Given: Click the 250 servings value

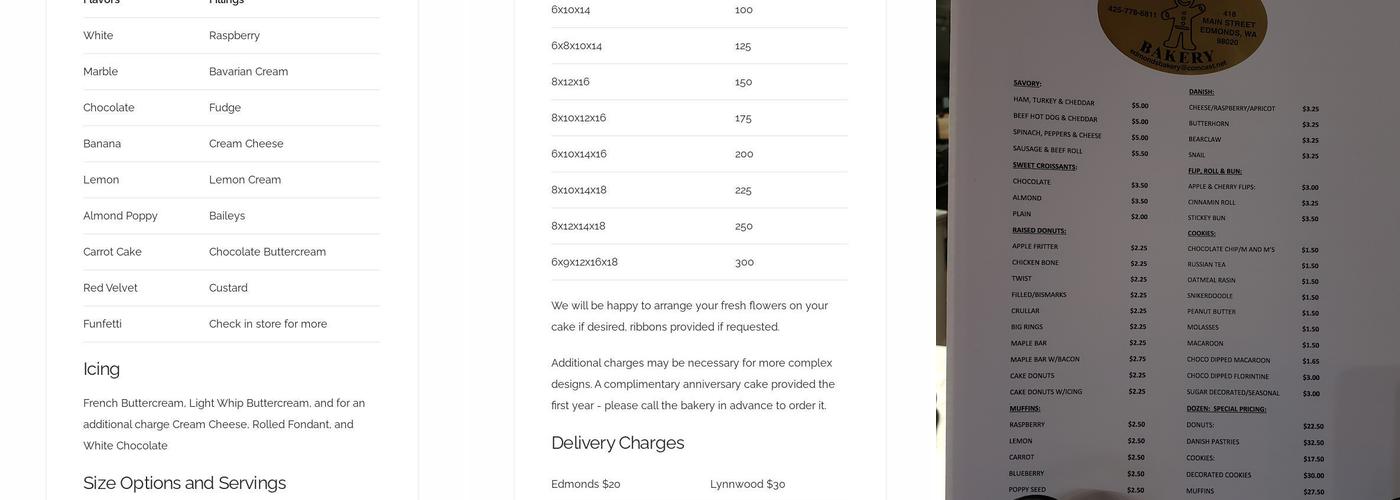Looking at the screenshot, I should (x=744, y=226).
